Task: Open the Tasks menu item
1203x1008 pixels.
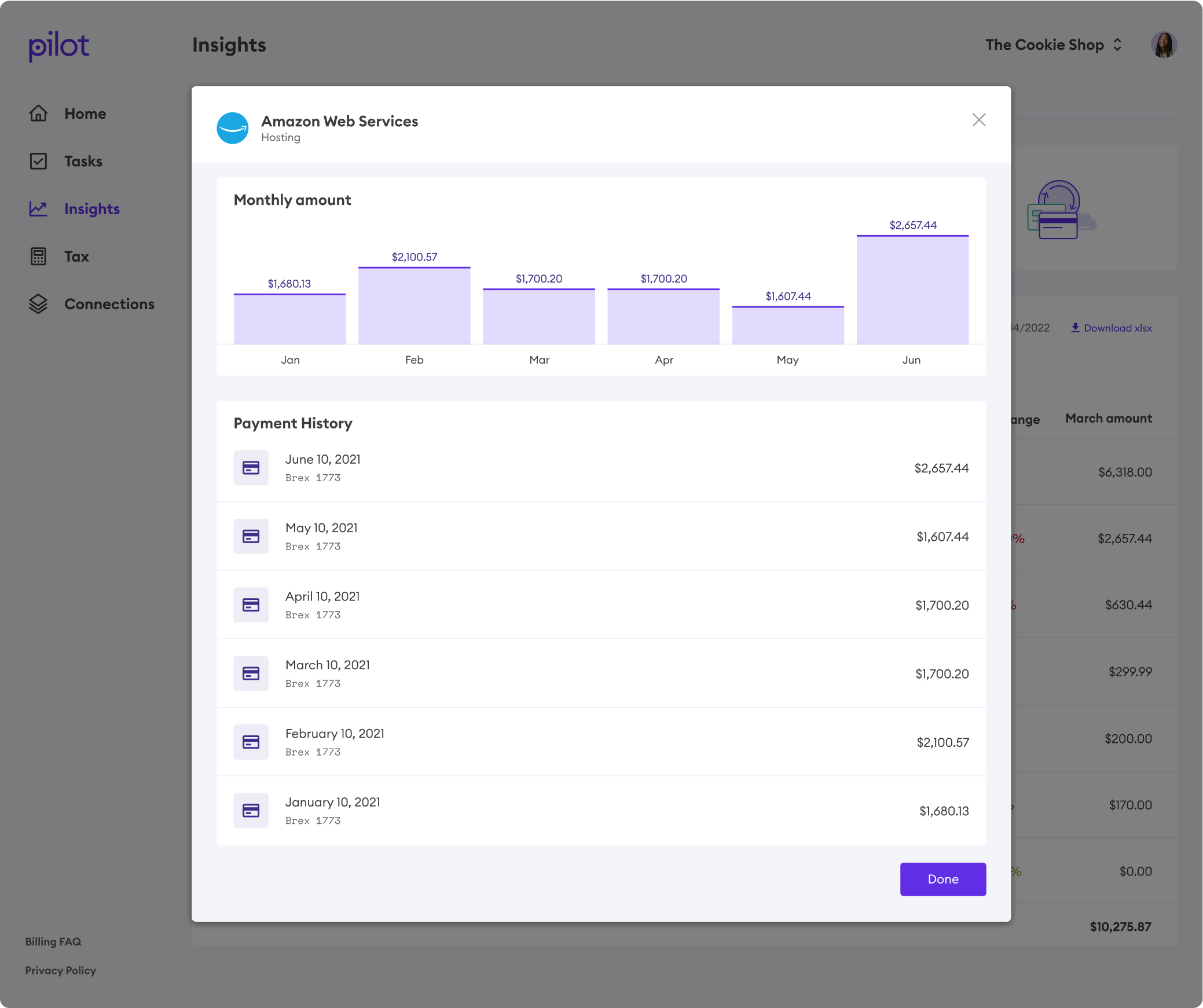Action: tap(83, 161)
